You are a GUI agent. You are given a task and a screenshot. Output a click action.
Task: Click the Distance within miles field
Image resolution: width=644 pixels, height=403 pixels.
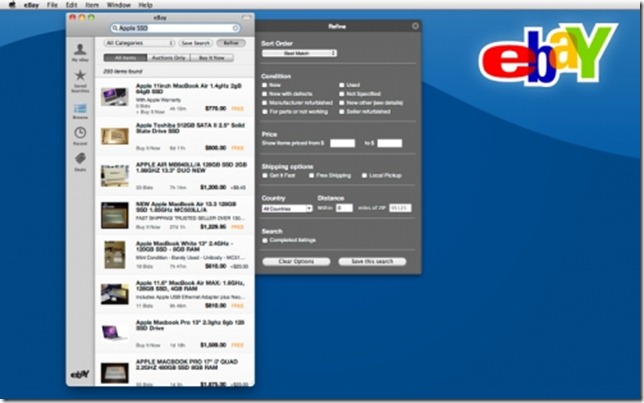click(344, 208)
